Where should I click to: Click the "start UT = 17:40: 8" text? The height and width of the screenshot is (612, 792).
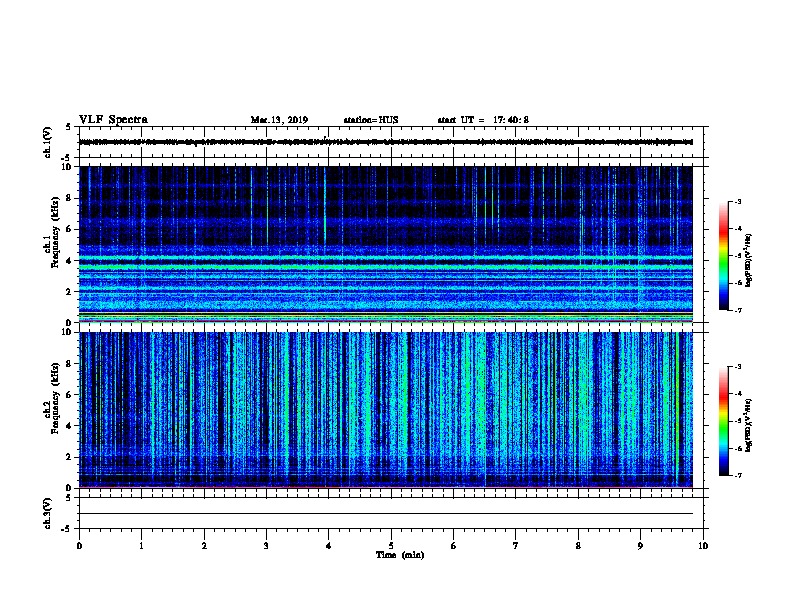483,120
